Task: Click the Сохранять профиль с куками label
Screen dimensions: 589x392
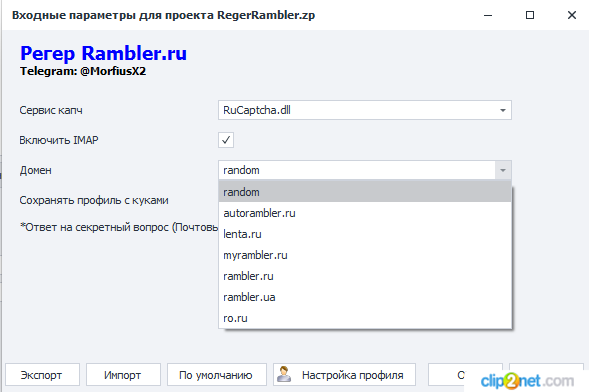Action: click(94, 200)
